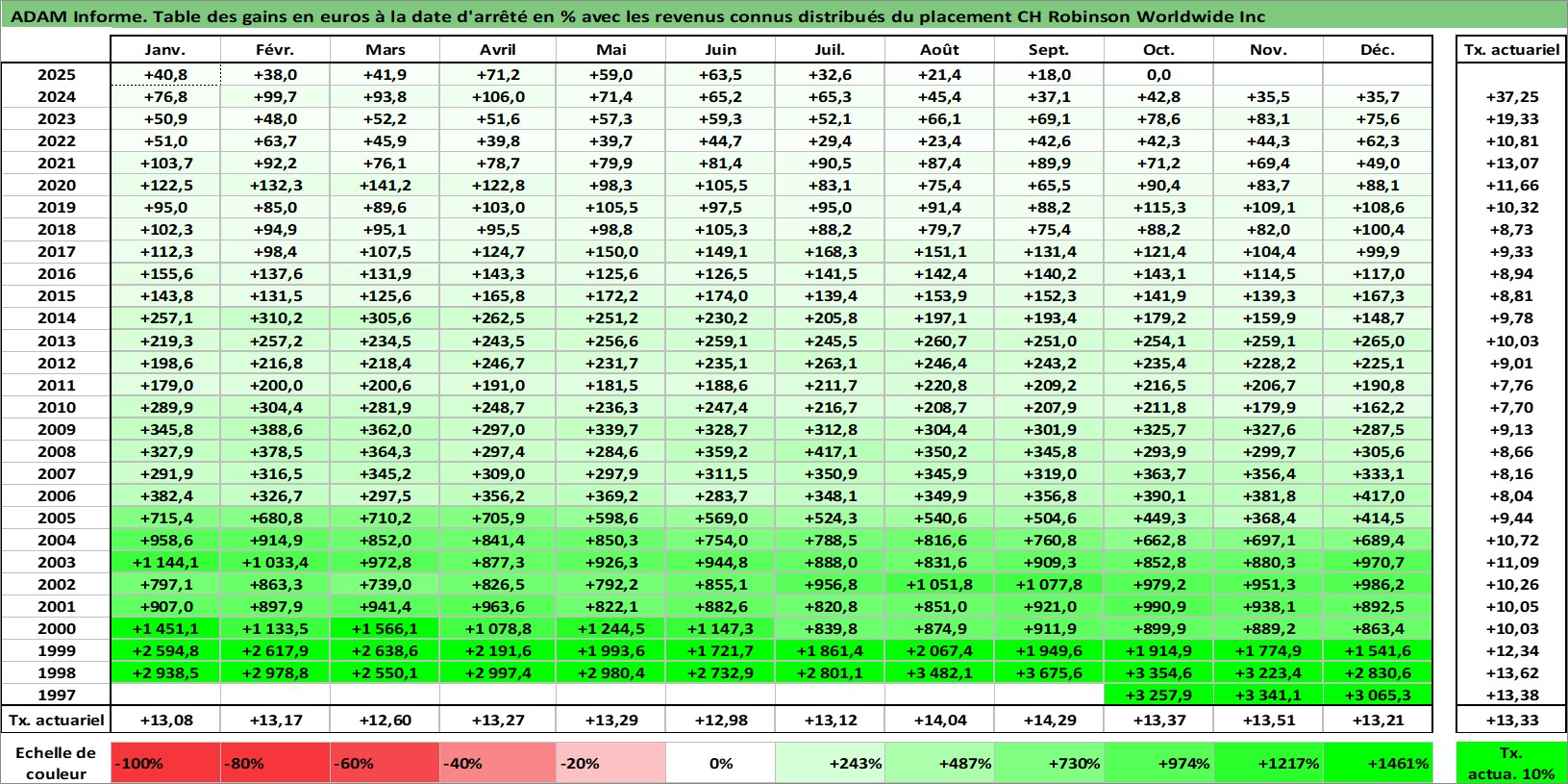This screenshot has height=784, width=1568.
Task: Click the 'Echelle de couleur' label
Action: [x=56, y=763]
